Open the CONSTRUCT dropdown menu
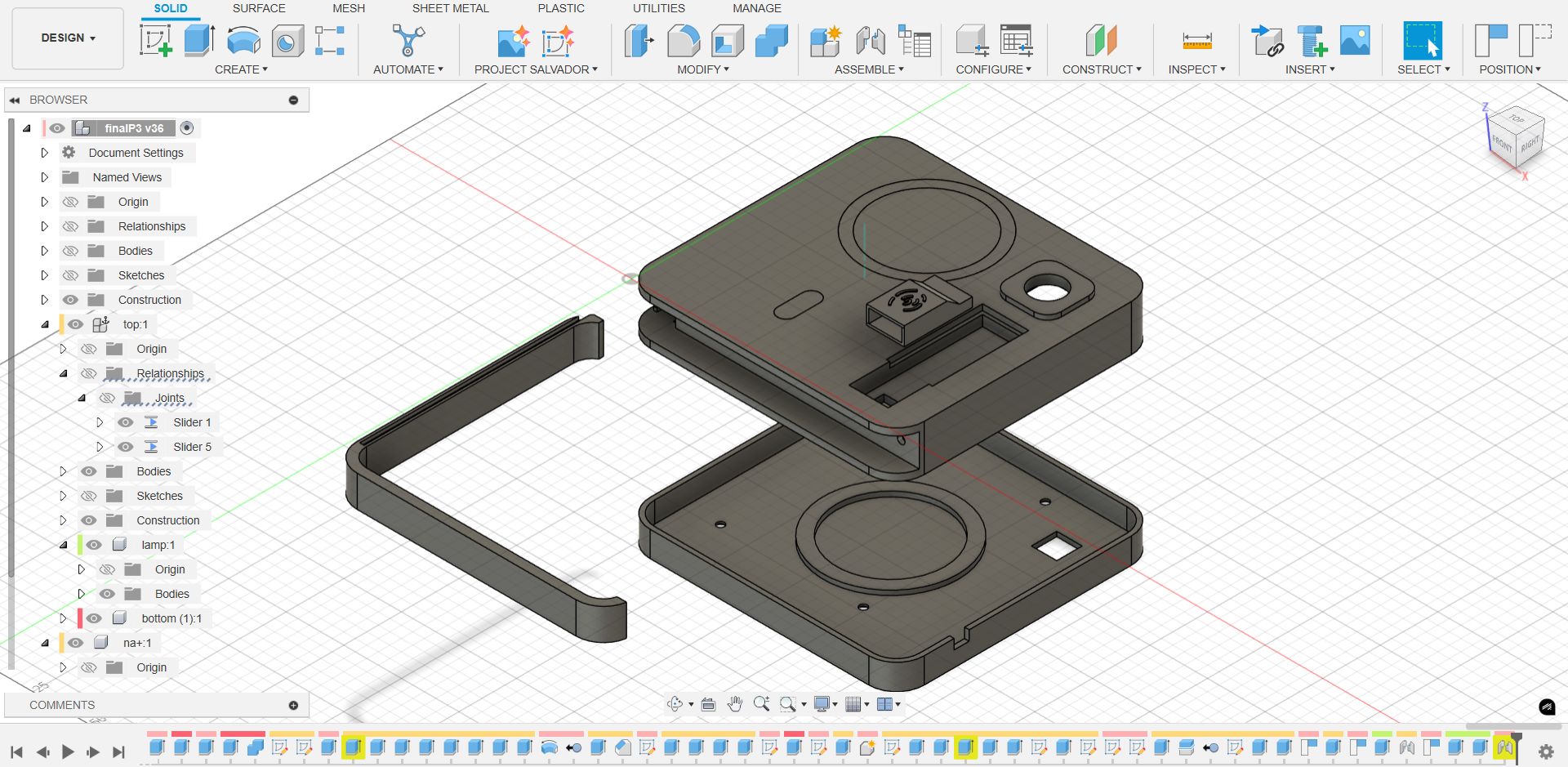The height and width of the screenshot is (767, 1568). tap(1102, 69)
